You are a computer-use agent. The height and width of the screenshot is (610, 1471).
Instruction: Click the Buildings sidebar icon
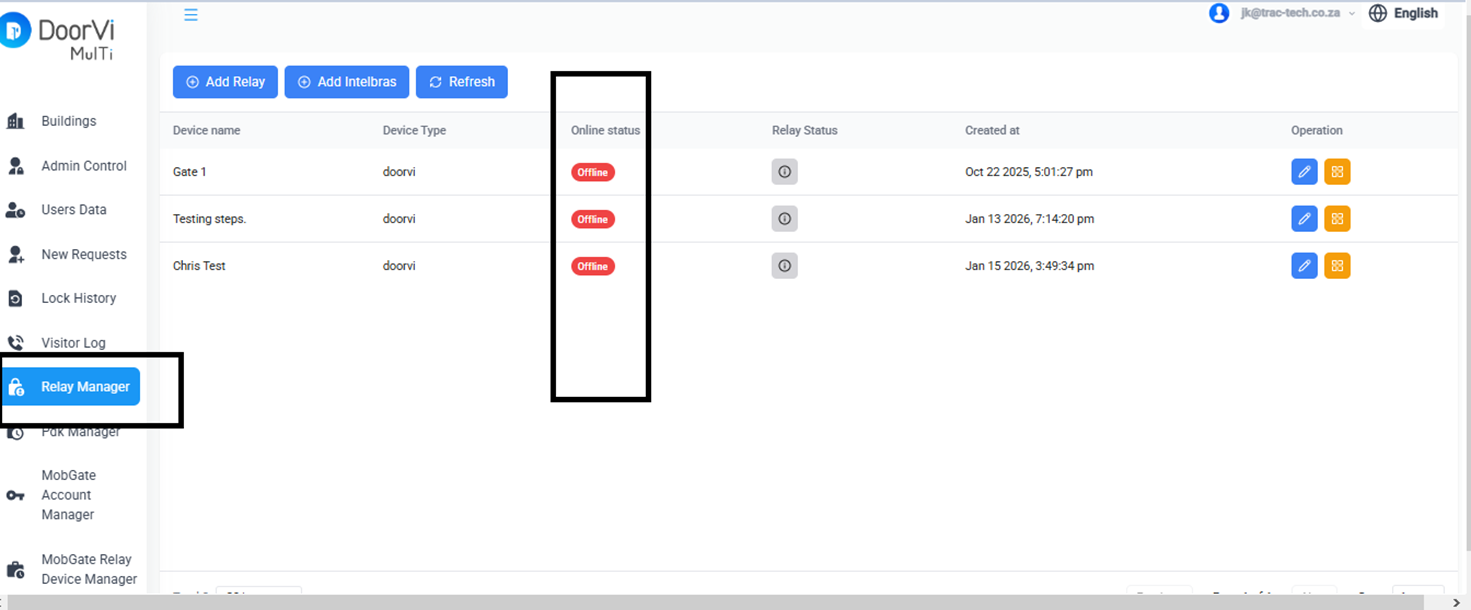[15, 121]
